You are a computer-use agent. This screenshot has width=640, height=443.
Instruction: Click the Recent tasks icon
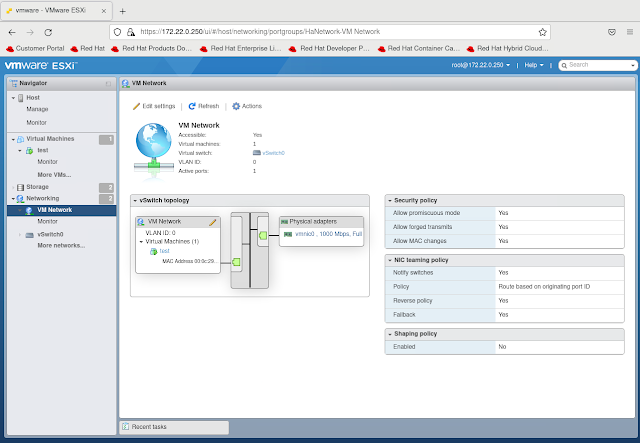coord(125,426)
